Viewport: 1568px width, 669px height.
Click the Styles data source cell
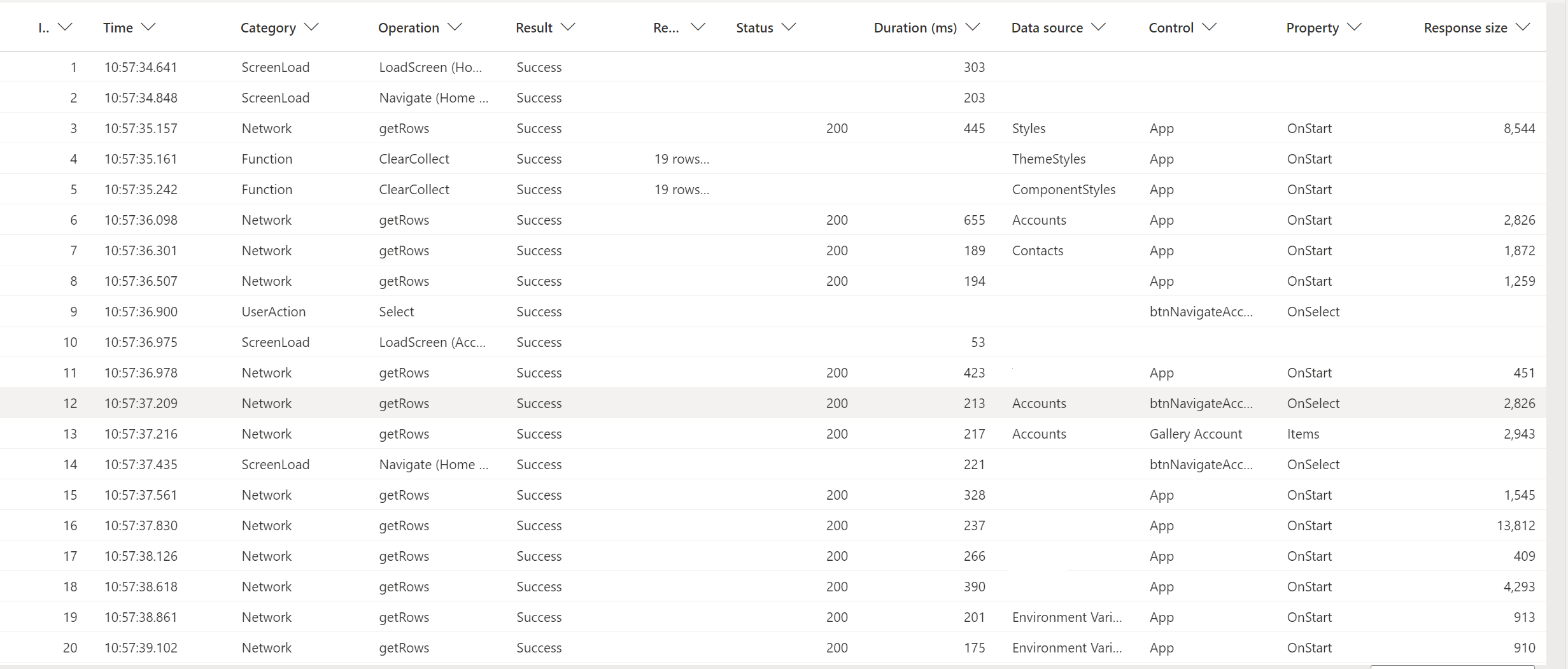pos(1029,129)
